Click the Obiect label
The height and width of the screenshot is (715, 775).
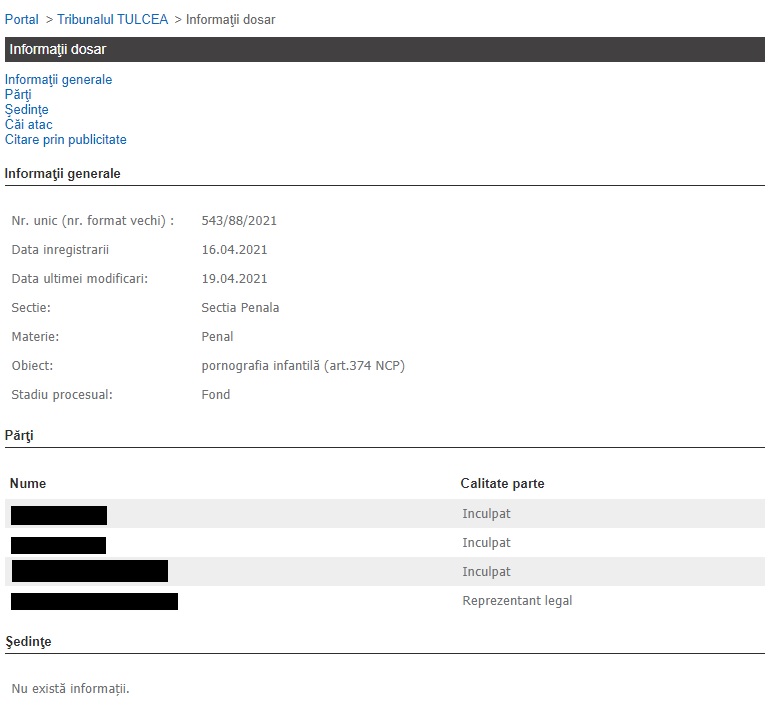(x=32, y=366)
